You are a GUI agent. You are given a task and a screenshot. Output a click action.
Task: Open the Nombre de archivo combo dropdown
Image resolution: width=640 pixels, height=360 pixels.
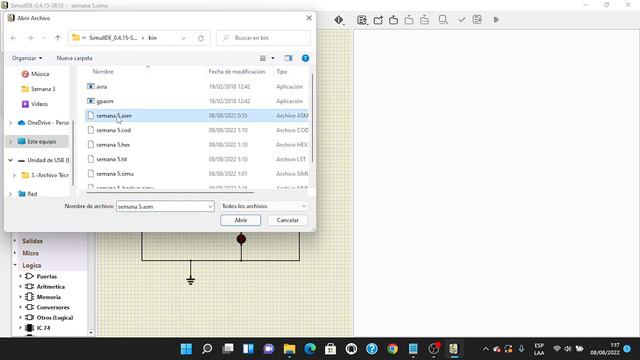point(210,207)
